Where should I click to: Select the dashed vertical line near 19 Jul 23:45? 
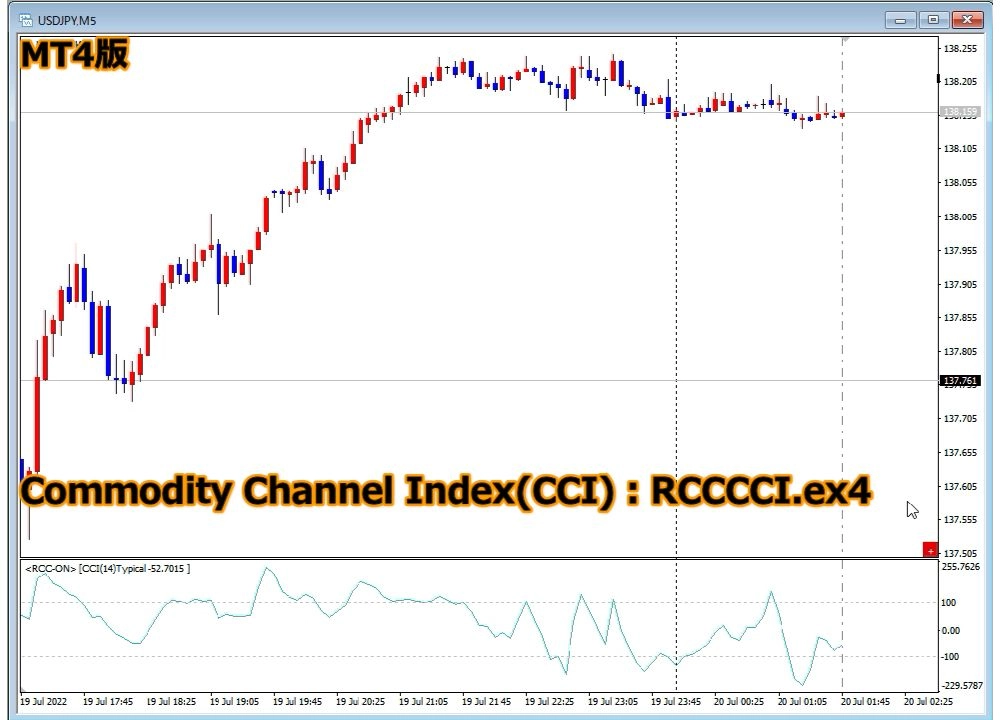point(677,300)
